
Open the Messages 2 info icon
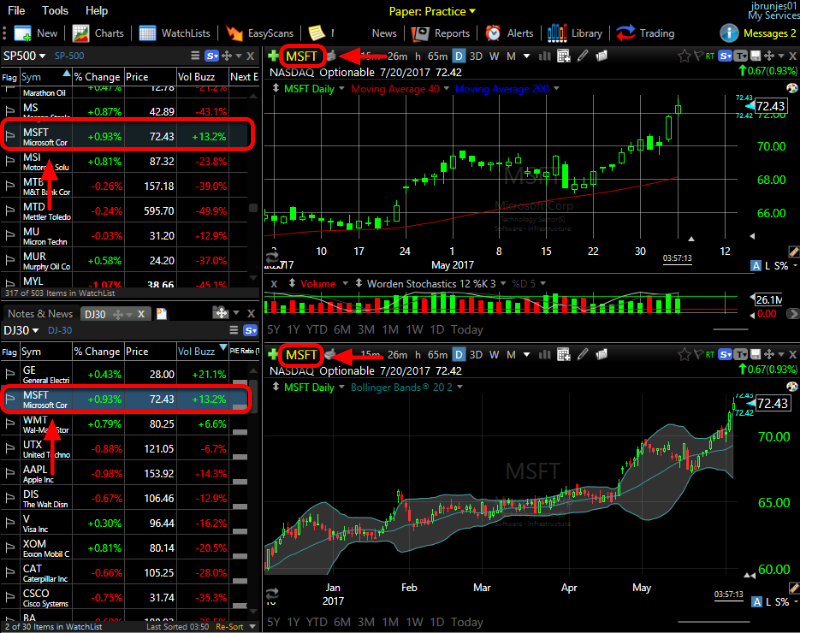click(729, 33)
